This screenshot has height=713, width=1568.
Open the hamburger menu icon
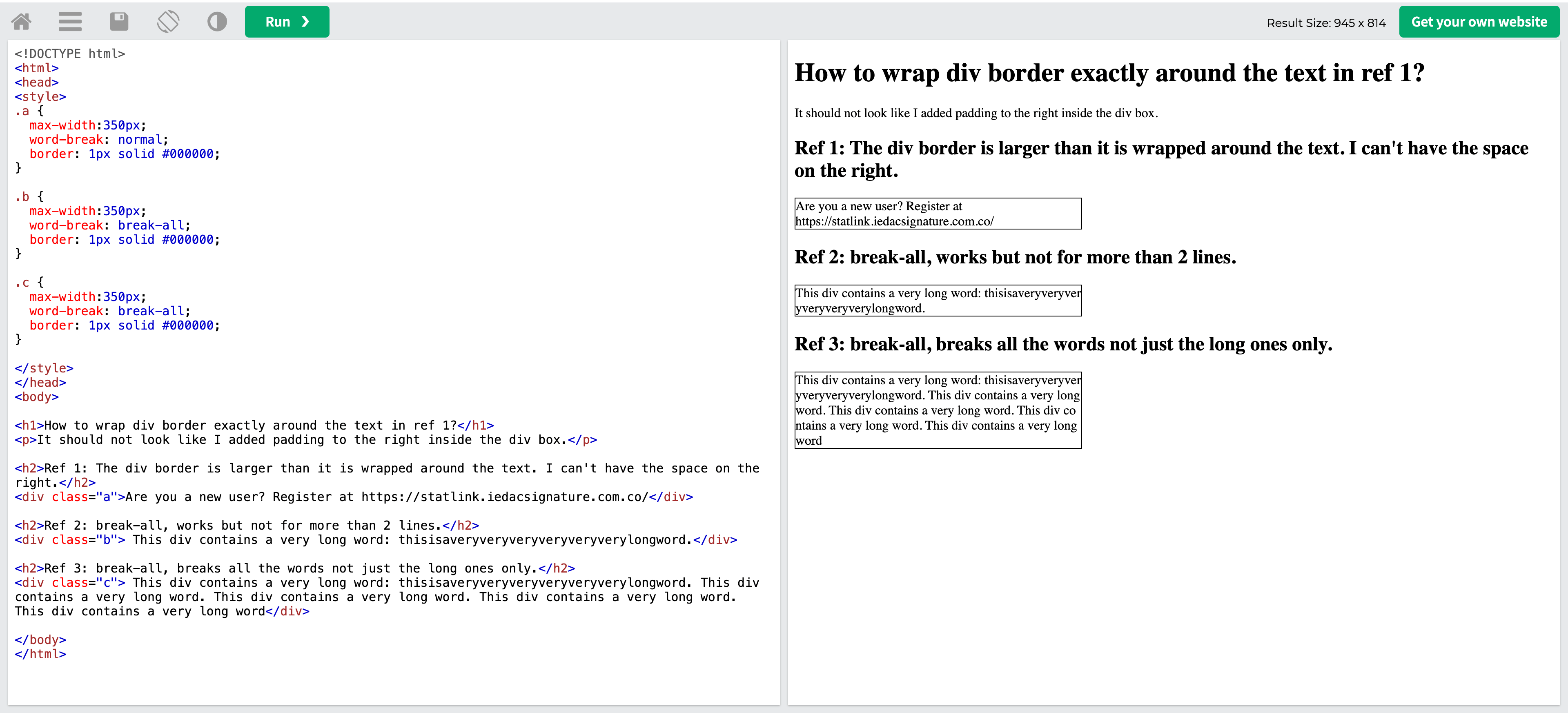(70, 22)
